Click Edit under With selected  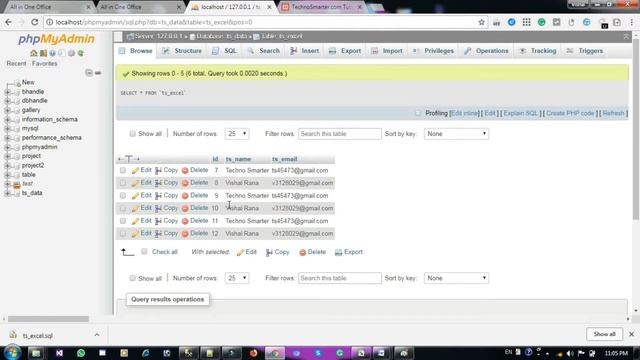tap(247, 252)
